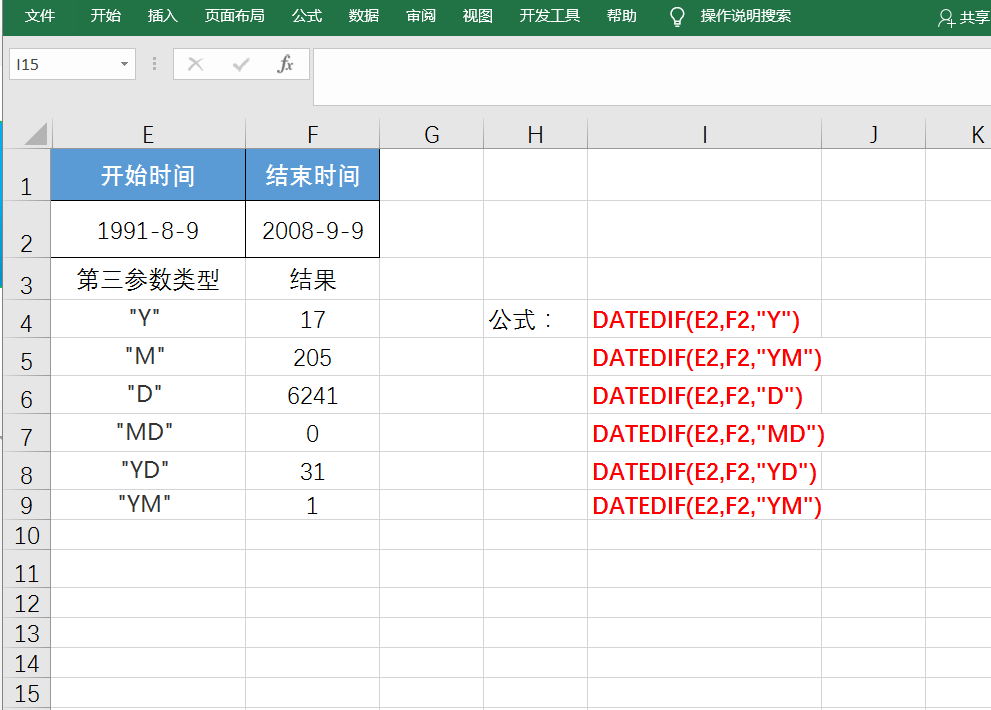Select row 15 header
This screenshot has height=710, width=991.
[26, 693]
